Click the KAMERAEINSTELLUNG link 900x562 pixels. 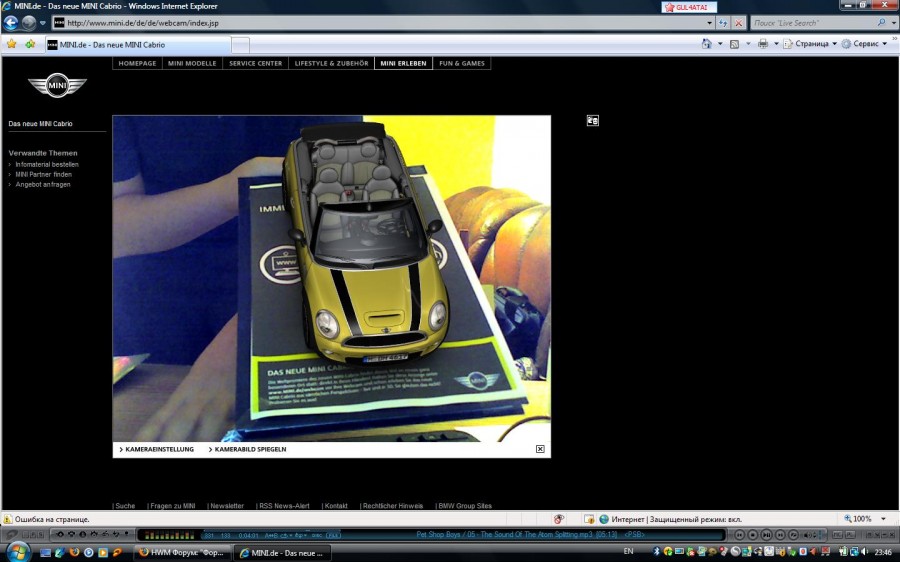point(159,449)
